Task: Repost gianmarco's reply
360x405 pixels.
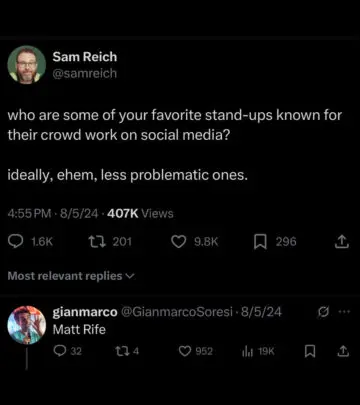Action: 120,351
